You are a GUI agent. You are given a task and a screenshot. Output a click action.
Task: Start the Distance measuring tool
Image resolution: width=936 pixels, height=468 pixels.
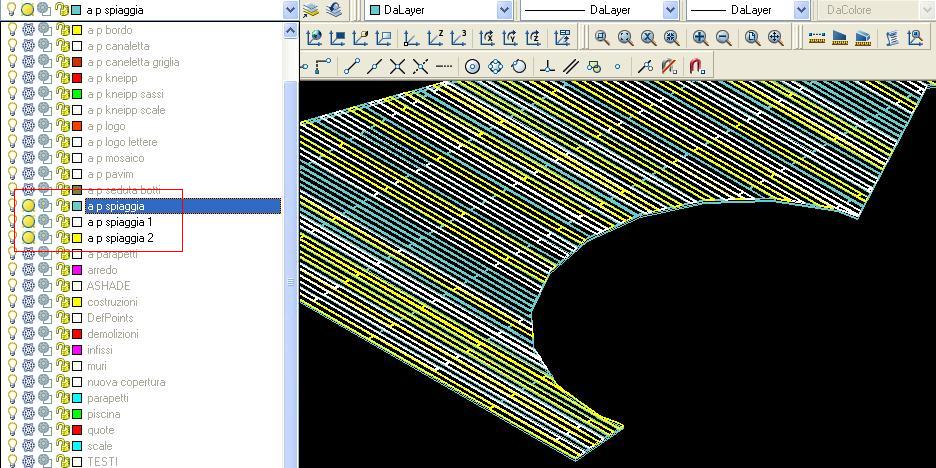click(x=817, y=38)
